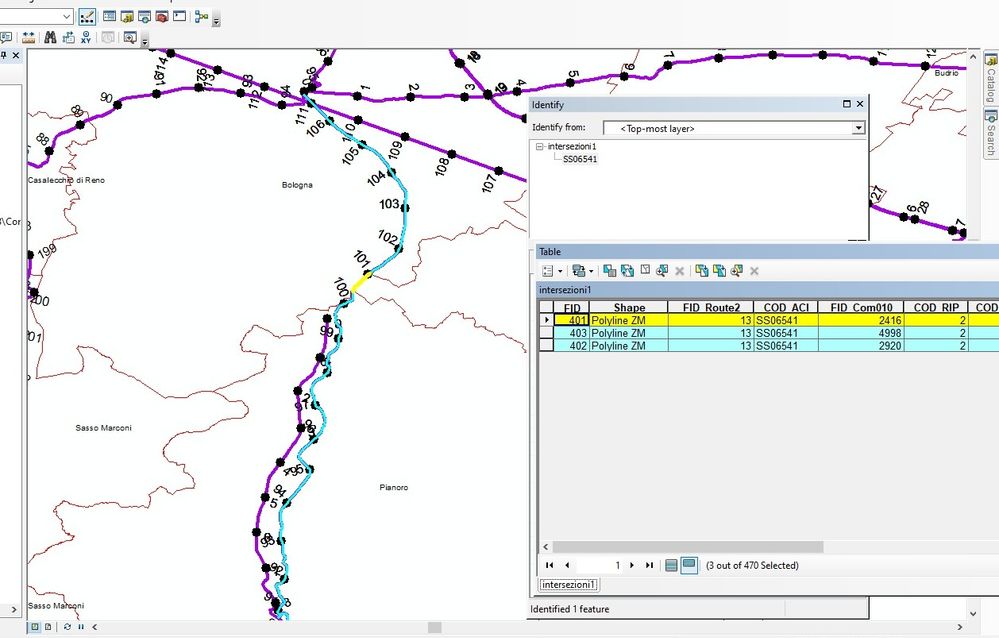Screen dimensions: 999x638
Task: Click Zoom To Highlighted icon
Action: point(737,271)
